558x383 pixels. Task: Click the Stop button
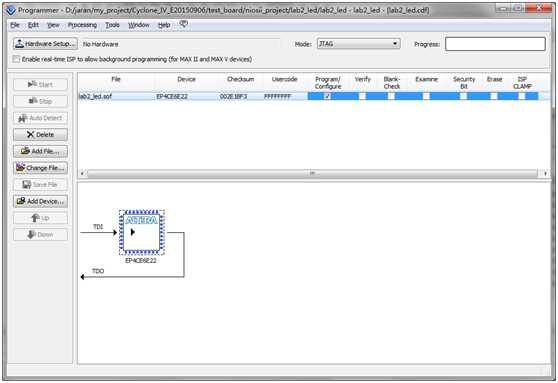pyautogui.click(x=40, y=101)
